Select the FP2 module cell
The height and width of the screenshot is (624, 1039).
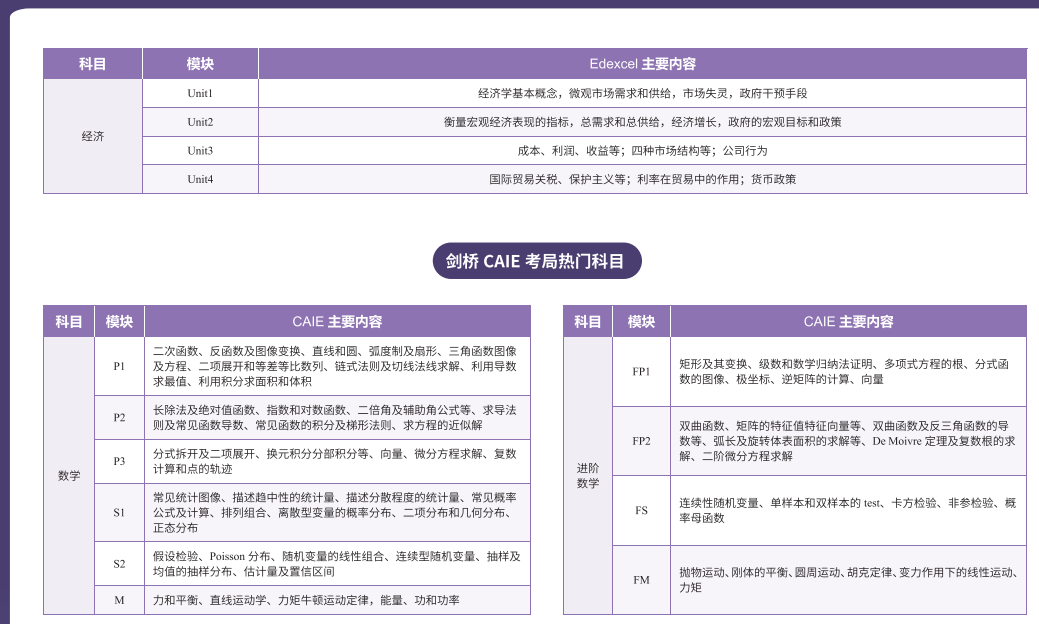coord(641,441)
